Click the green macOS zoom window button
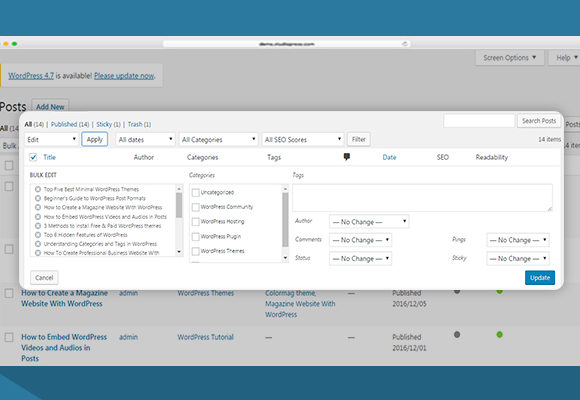 14,44
